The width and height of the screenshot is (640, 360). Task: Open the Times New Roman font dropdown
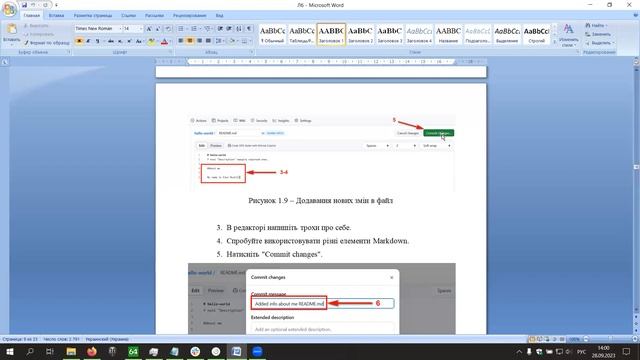(120, 29)
